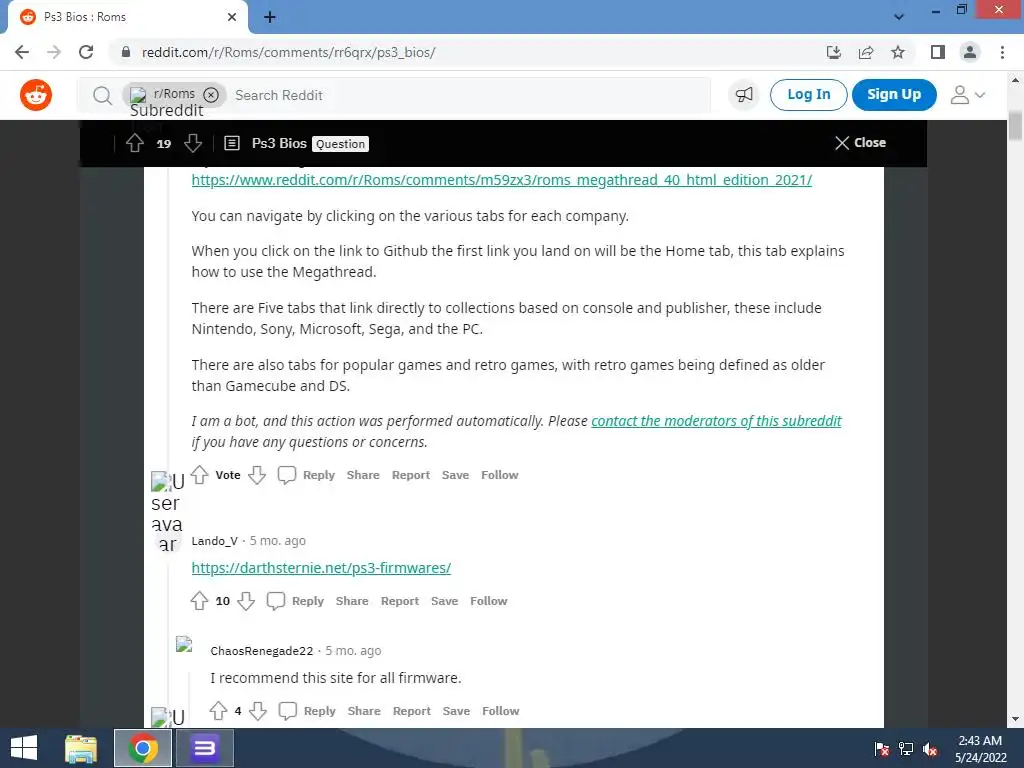This screenshot has width=1024, height=768.
Task: Share the bot comment
Action: point(363,475)
